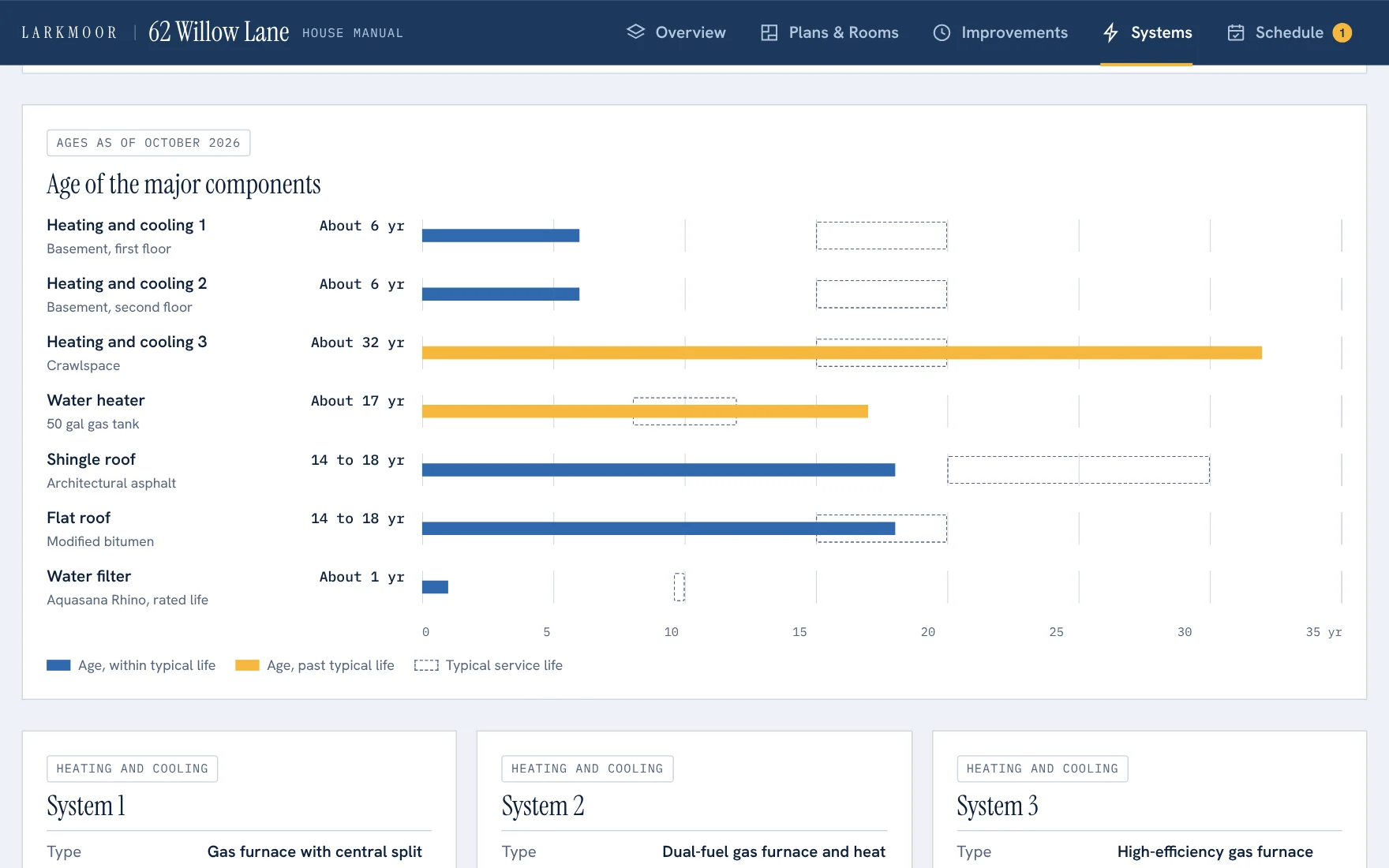Select the Systems tab label
Image resolution: width=1389 pixels, height=868 pixels.
tap(1161, 32)
